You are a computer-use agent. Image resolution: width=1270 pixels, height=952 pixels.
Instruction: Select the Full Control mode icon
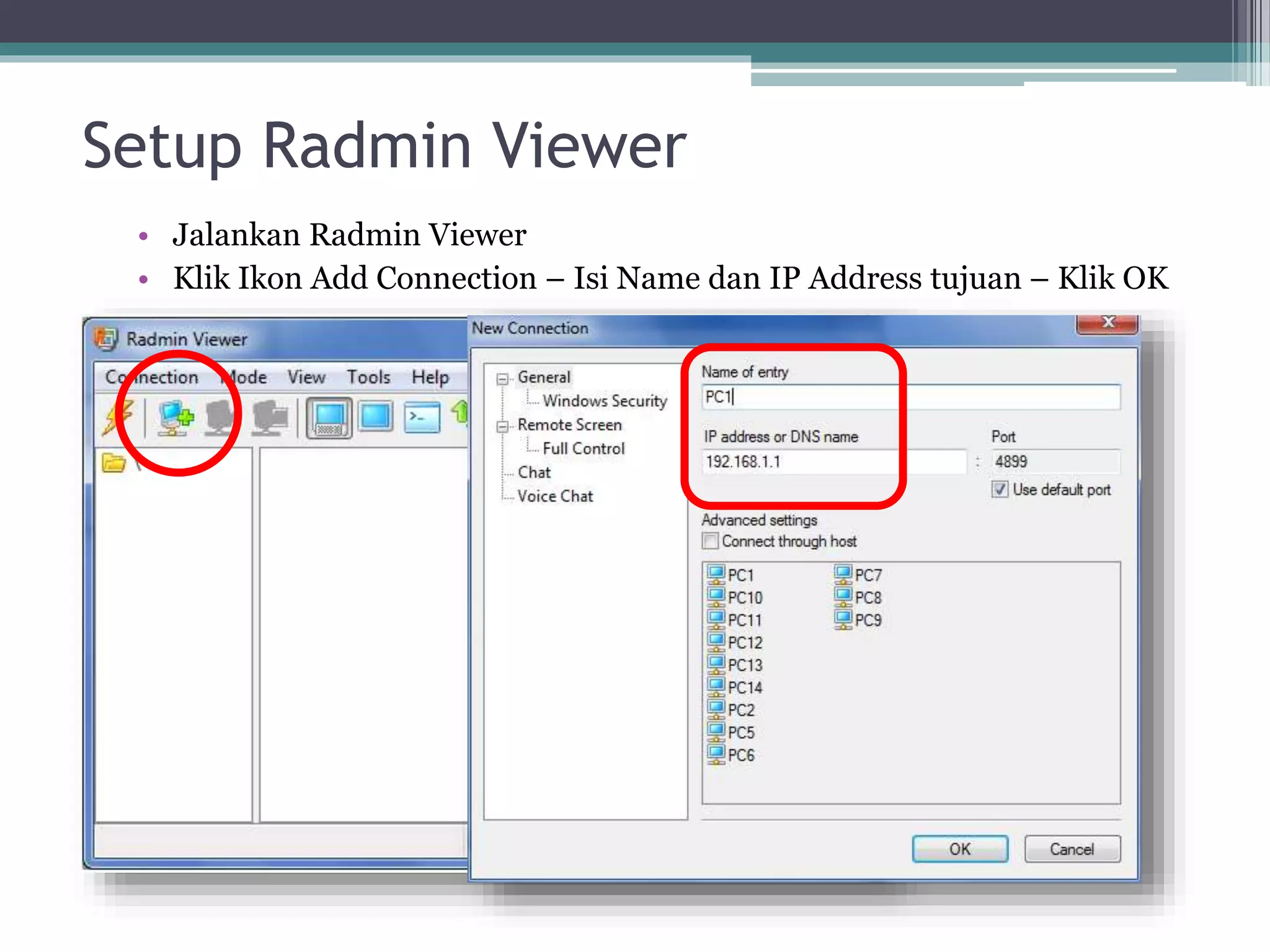click(x=329, y=418)
